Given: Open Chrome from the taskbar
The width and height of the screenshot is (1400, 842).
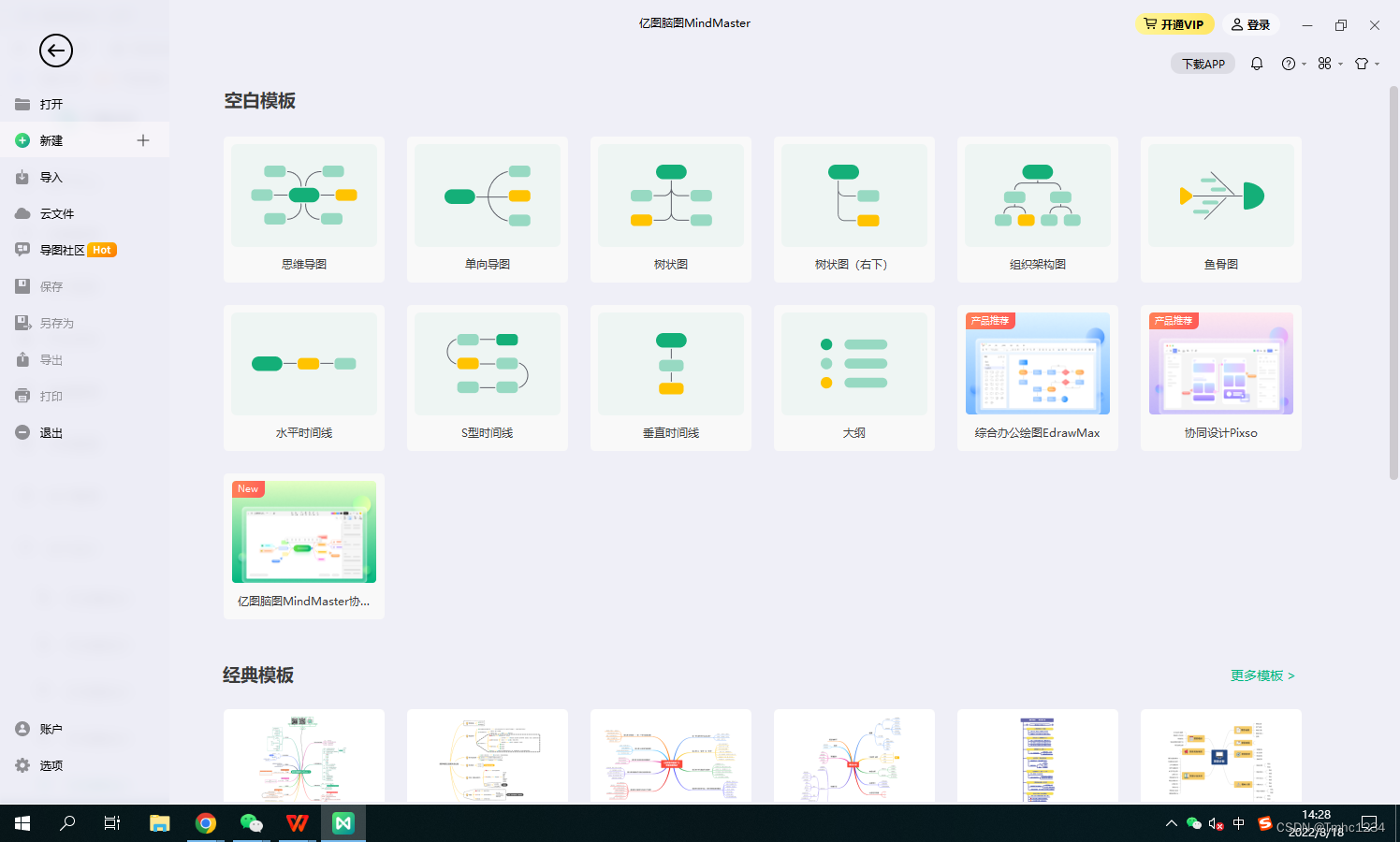Looking at the screenshot, I should pyautogui.click(x=206, y=823).
